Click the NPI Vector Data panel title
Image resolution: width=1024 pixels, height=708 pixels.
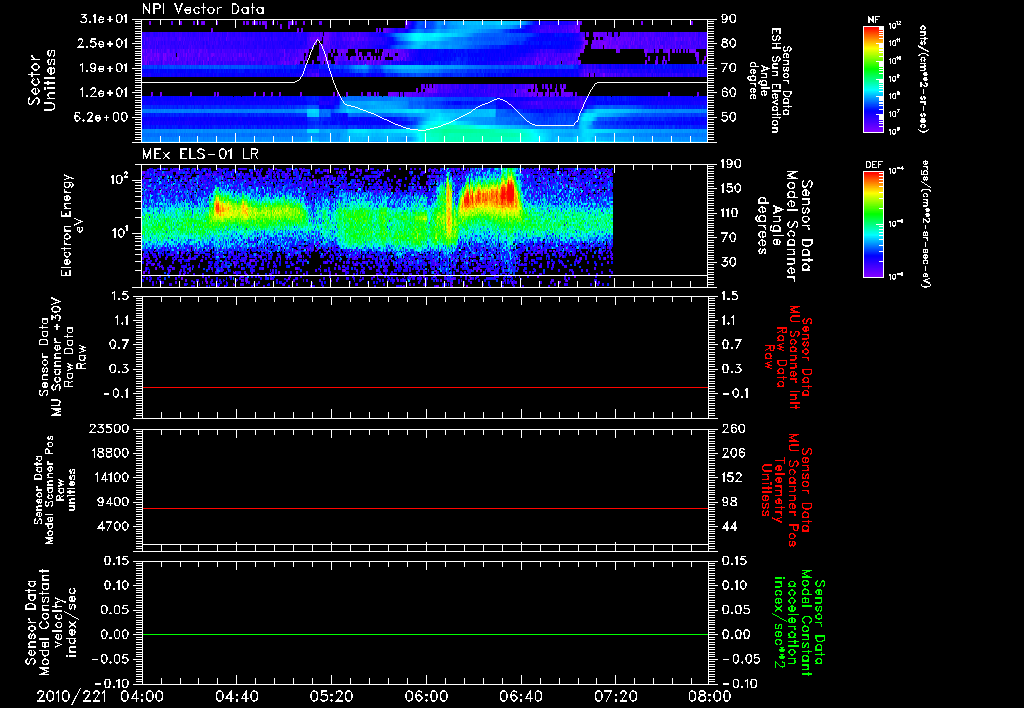point(203,9)
